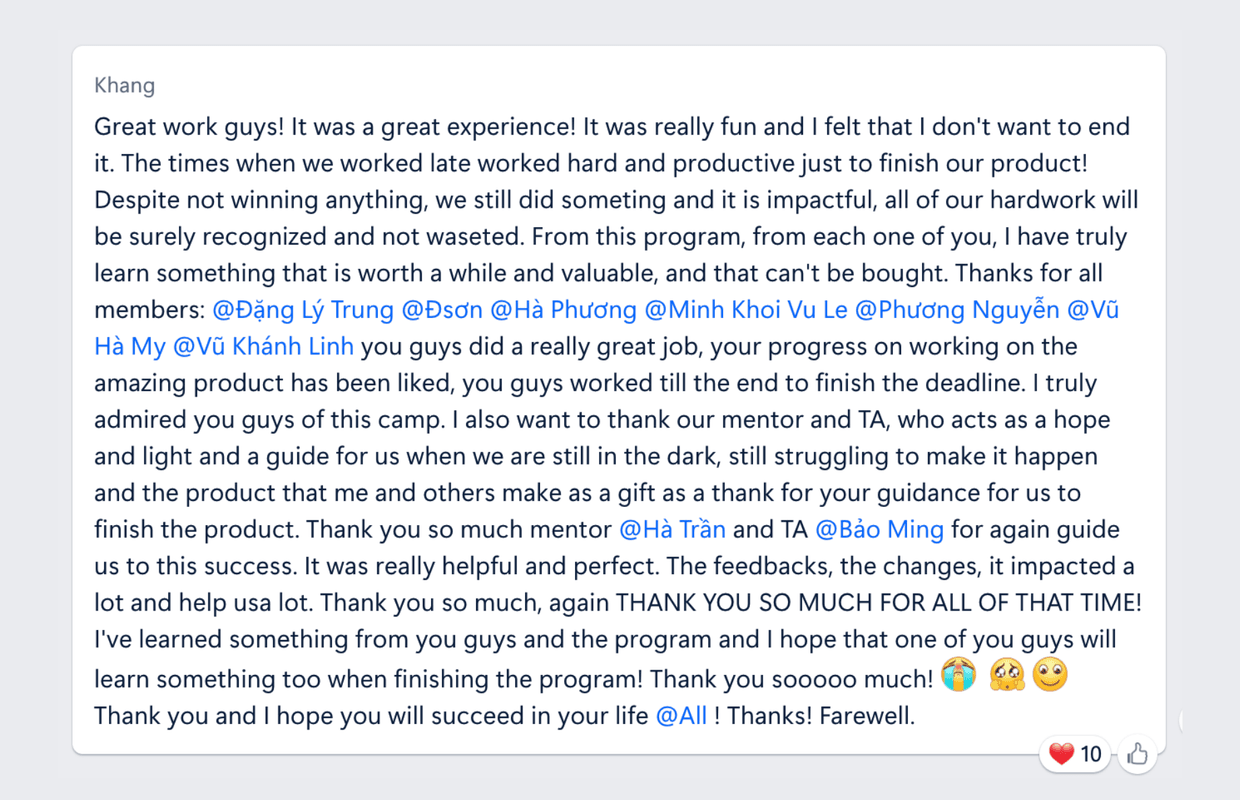The image size is (1240, 800).
Task: Open the @Vũ Khánh Linh mention
Action: pos(263,347)
